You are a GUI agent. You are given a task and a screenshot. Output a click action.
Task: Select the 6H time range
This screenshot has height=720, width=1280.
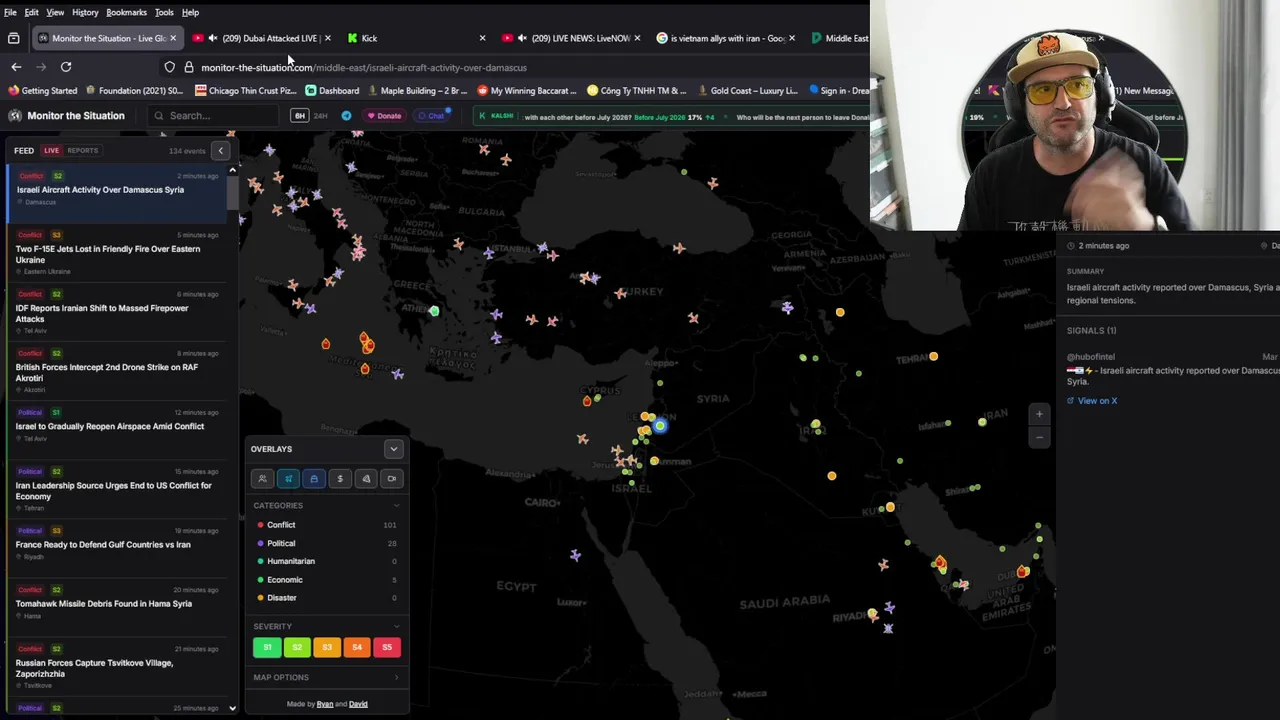(298, 116)
